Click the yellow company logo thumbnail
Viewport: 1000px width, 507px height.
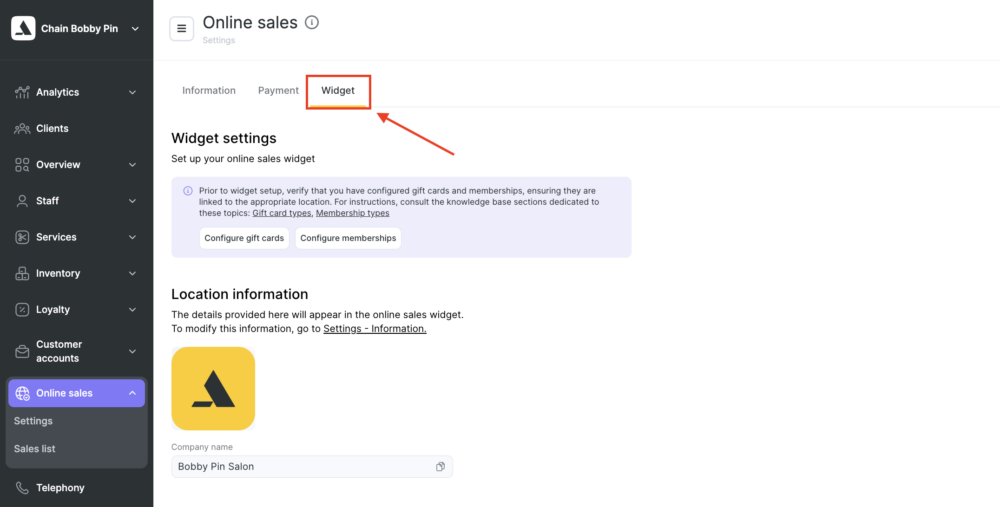click(x=213, y=388)
